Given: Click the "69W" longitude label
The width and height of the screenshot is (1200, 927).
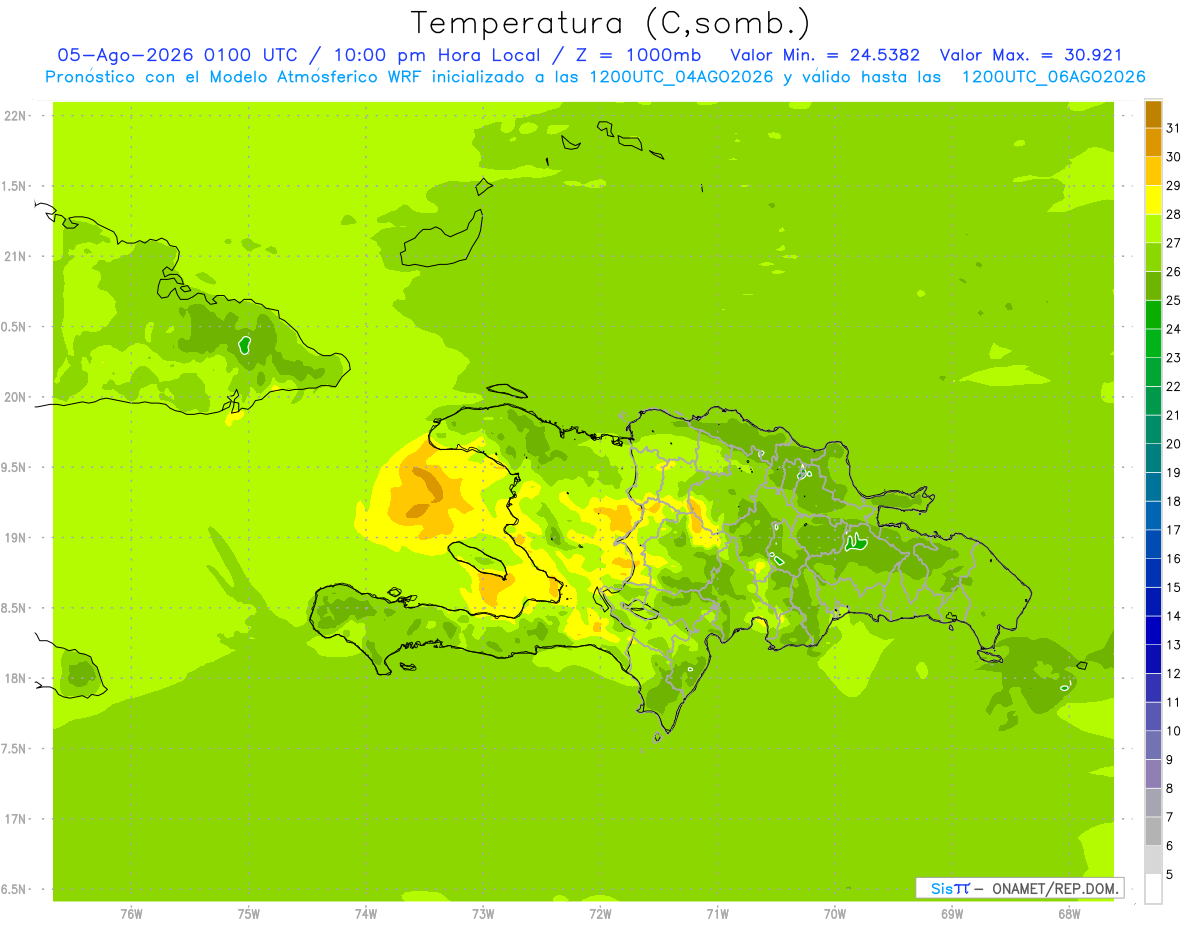Looking at the screenshot, I should (952, 913).
